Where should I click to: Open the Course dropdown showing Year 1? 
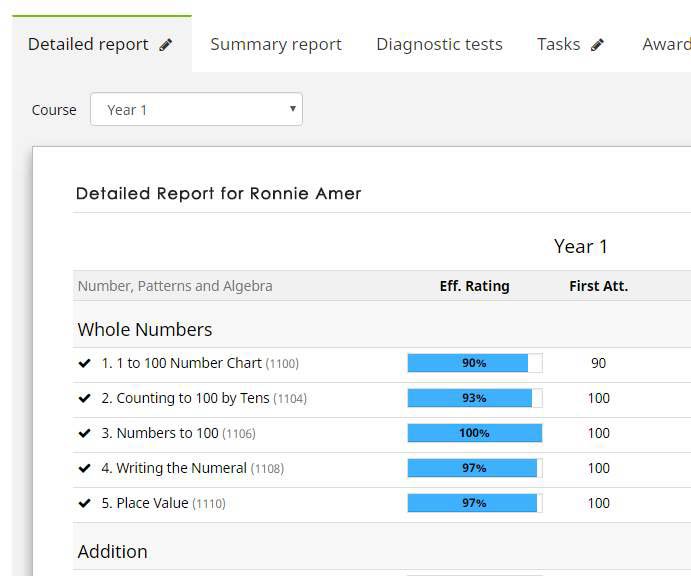(x=196, y=110)
